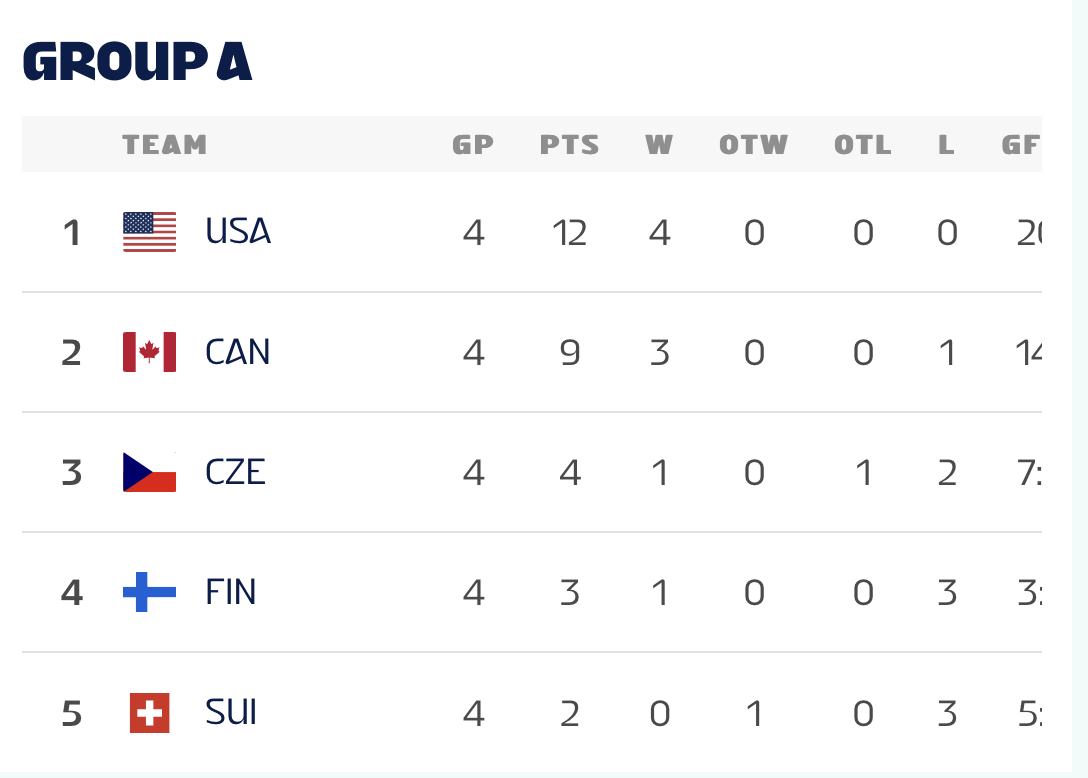The width and height of the screenshot is (1088, 778).
Task: Select the CZE team name
Action: click(236, 472)
